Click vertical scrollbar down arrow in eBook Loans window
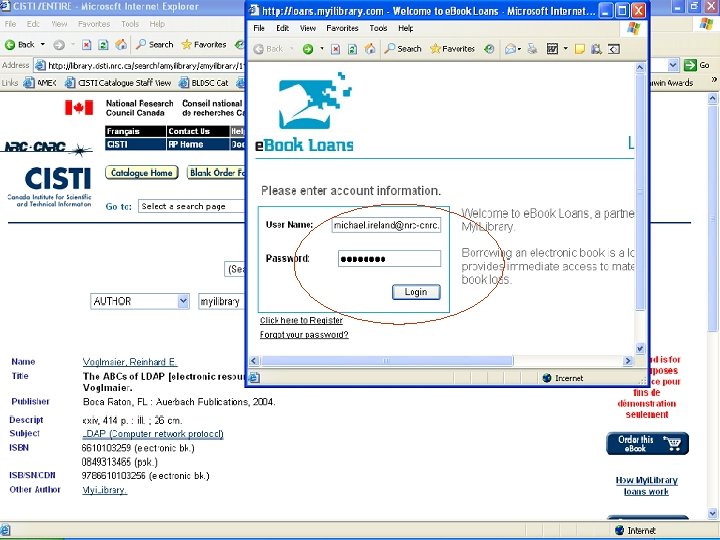720x540 pixels. (x=640, y=348)
